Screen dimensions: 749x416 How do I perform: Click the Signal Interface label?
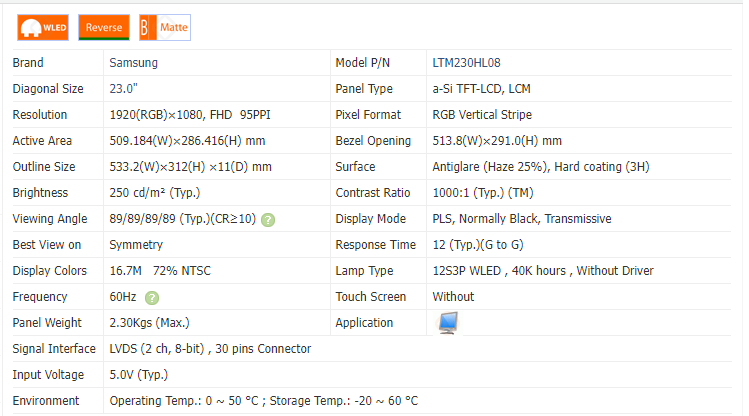click(54, 349)
